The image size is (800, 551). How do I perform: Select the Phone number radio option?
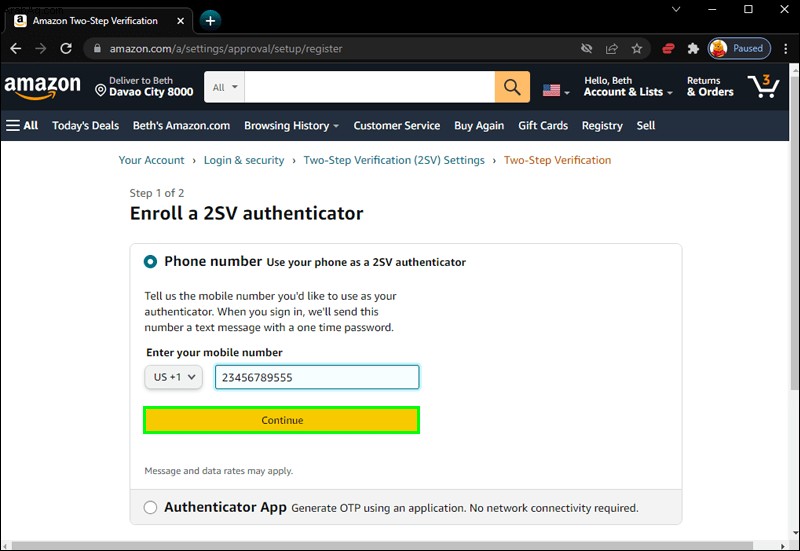pos(151,262)
